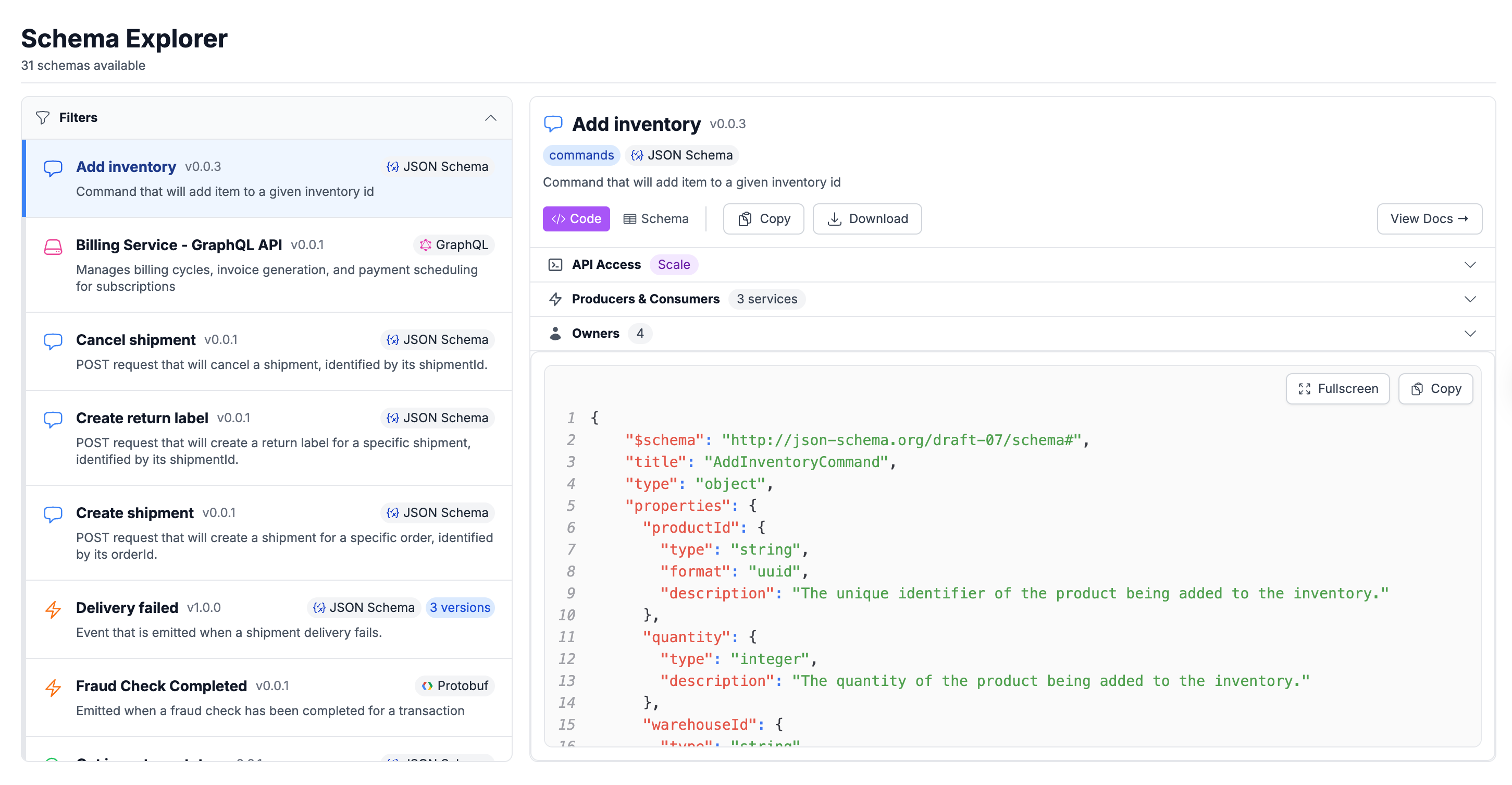
Task: Click the Protobuf icon beside Fraud Check Completed
Action: pos(427,685)
